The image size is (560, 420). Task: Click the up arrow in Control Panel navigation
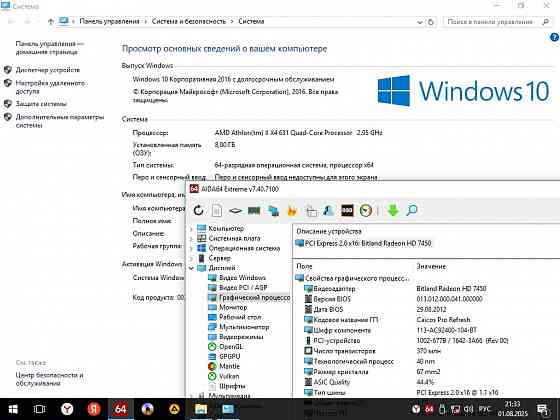point(51,21)
